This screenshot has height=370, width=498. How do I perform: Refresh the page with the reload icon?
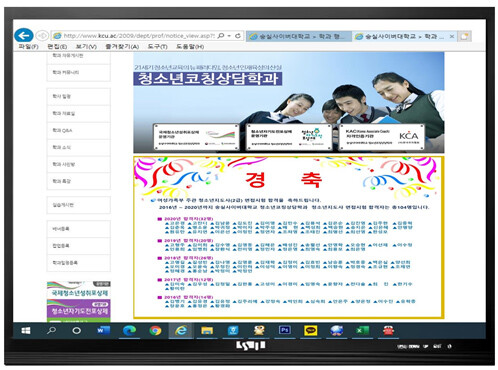pyautogui.click(x=238, y=36)
